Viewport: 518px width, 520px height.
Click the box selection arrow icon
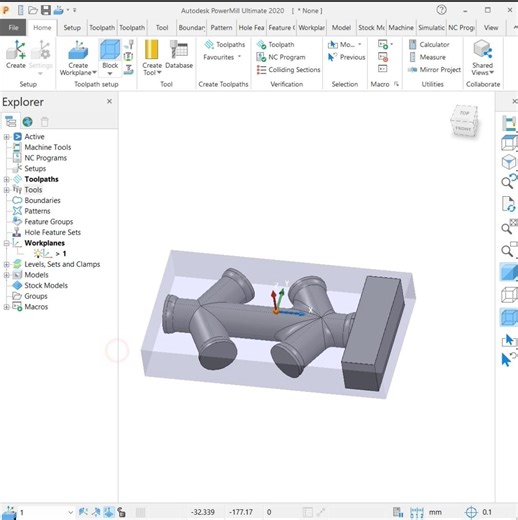[509, 340]
